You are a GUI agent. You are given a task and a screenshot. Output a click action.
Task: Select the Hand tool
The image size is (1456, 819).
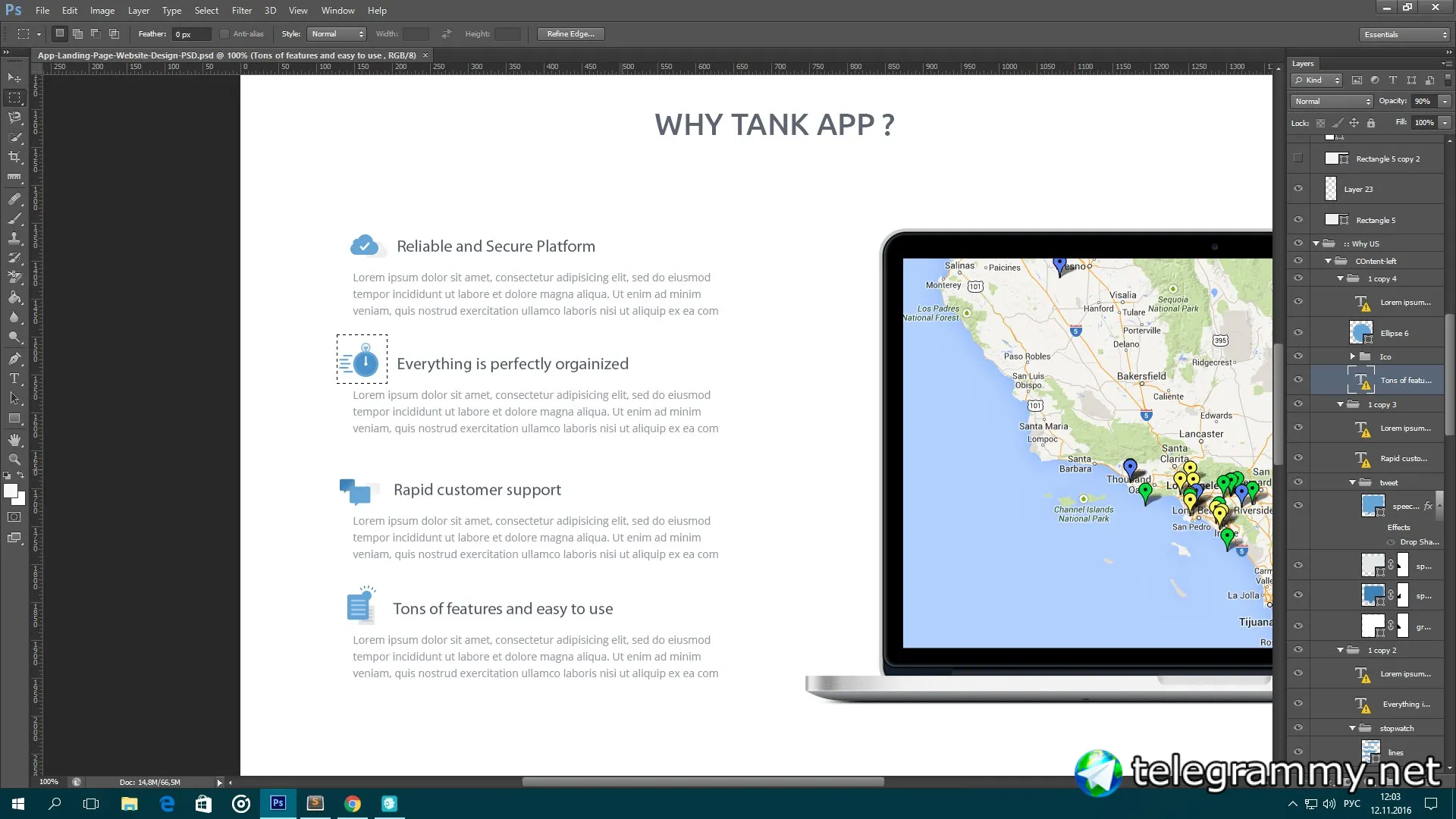14,440
